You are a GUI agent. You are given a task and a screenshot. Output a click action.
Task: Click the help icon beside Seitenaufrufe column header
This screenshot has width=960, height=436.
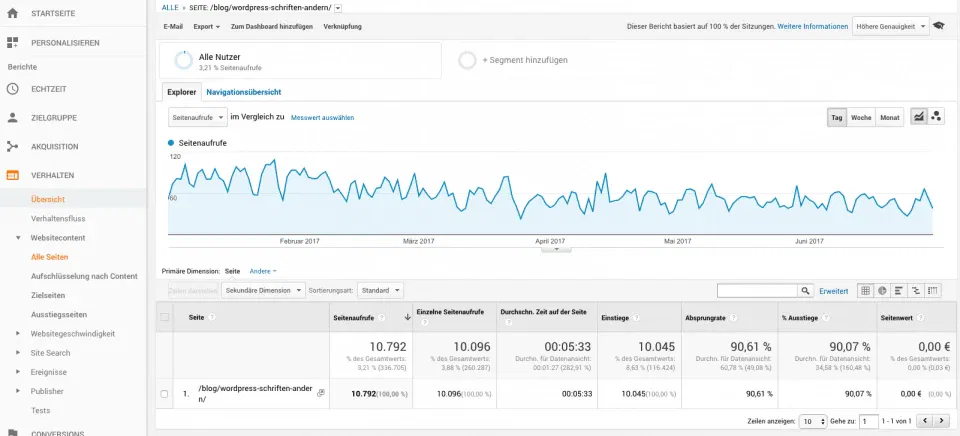[382, 317]
